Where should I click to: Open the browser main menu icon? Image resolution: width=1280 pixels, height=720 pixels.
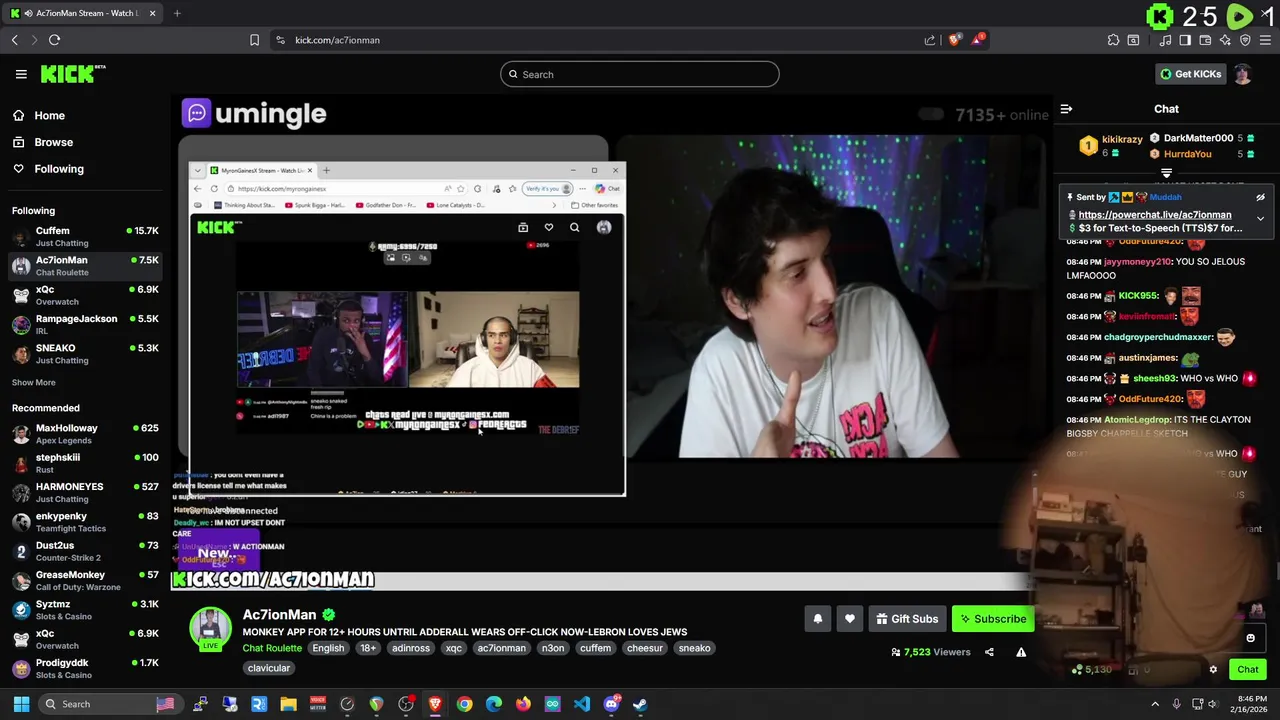click(1265, 40)
